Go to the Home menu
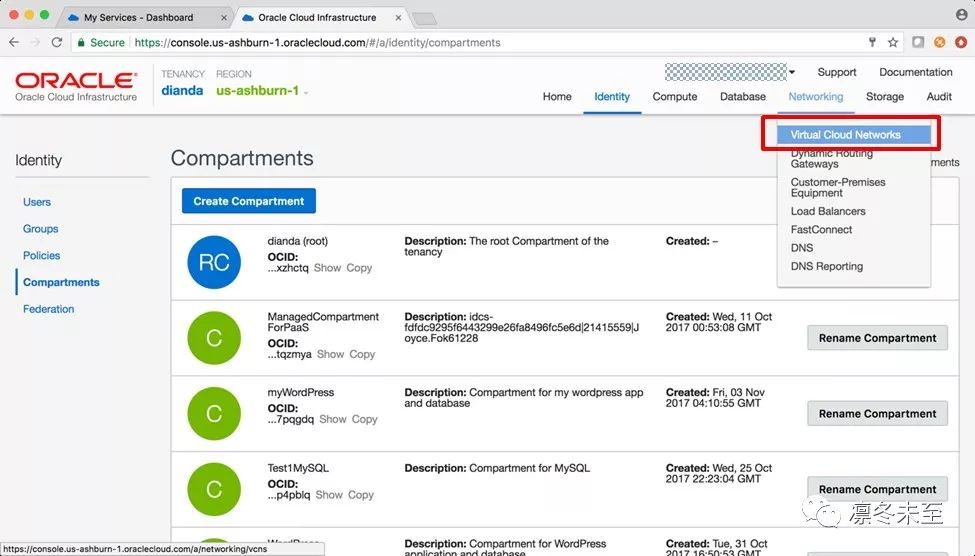The height and width of the screenshot is (556, 975). [x=557, y=96]
